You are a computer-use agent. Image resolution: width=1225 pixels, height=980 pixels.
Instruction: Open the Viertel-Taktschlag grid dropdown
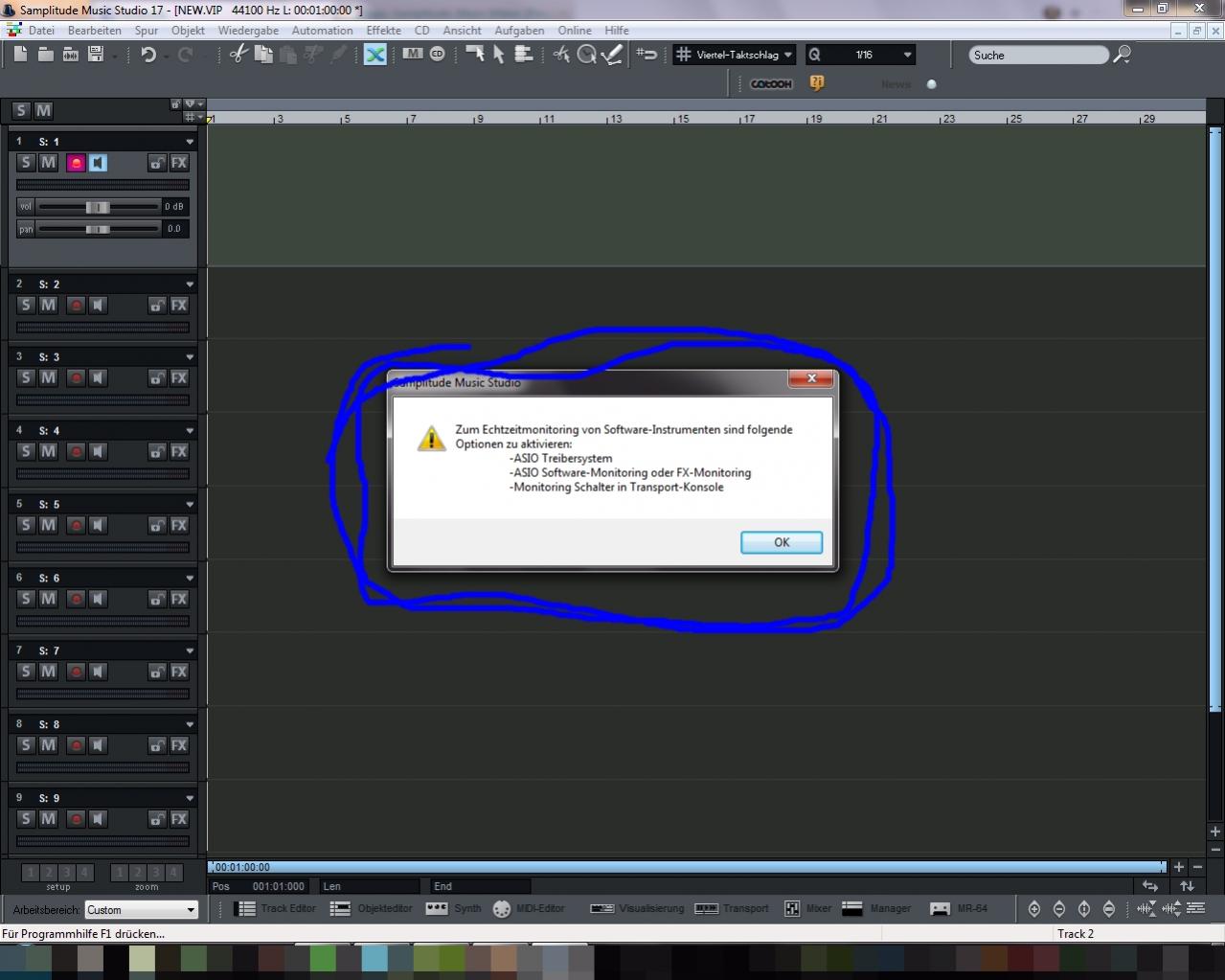[788, 56]
